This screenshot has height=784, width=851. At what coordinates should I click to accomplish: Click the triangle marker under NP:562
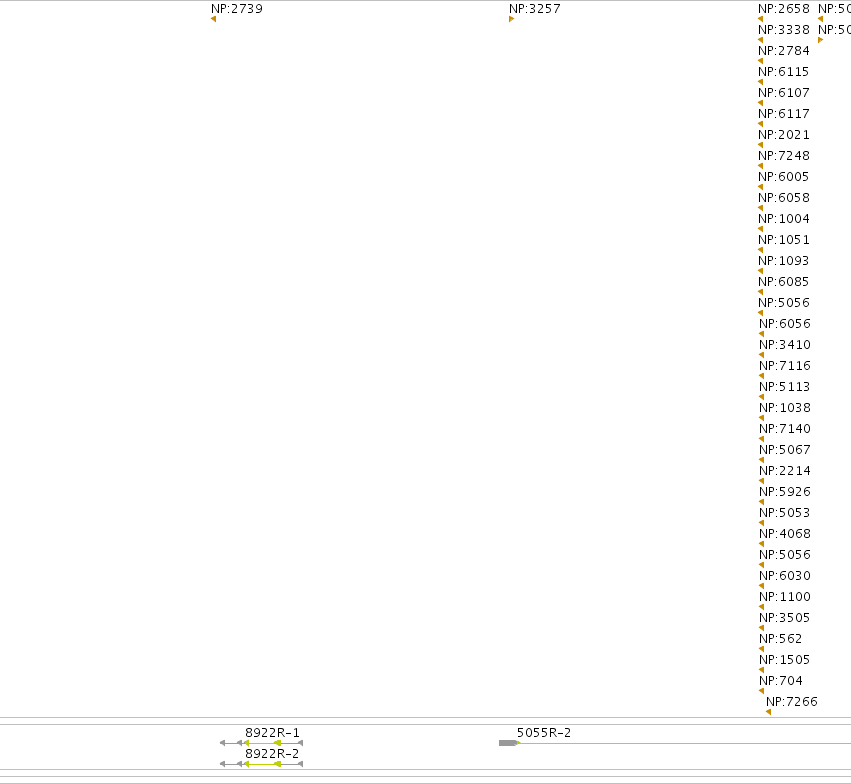point(761,649)
